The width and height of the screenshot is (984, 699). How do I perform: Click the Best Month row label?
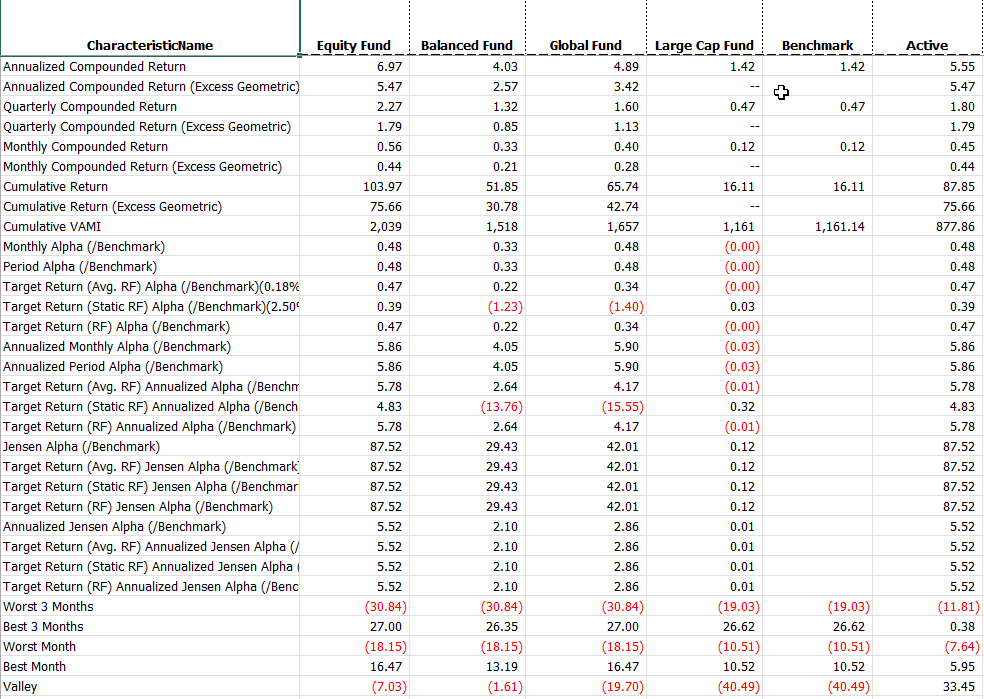tap(34, 667)
